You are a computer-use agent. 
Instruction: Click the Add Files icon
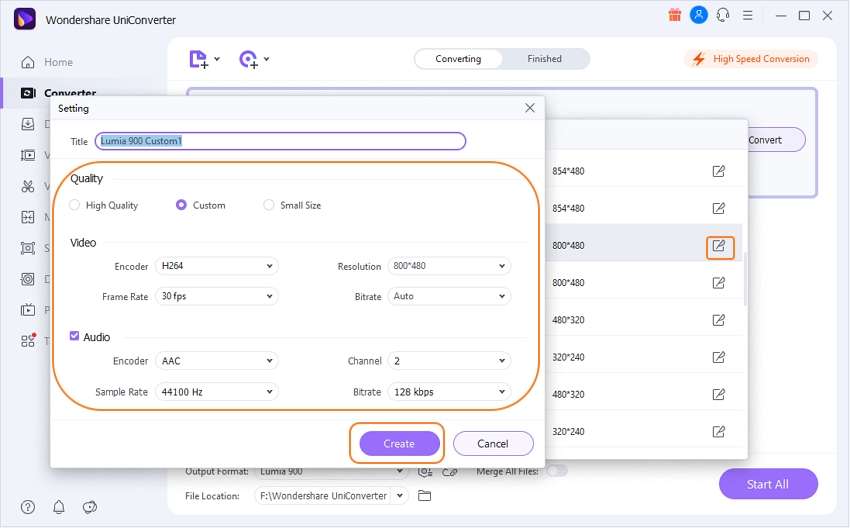(198, 59)
